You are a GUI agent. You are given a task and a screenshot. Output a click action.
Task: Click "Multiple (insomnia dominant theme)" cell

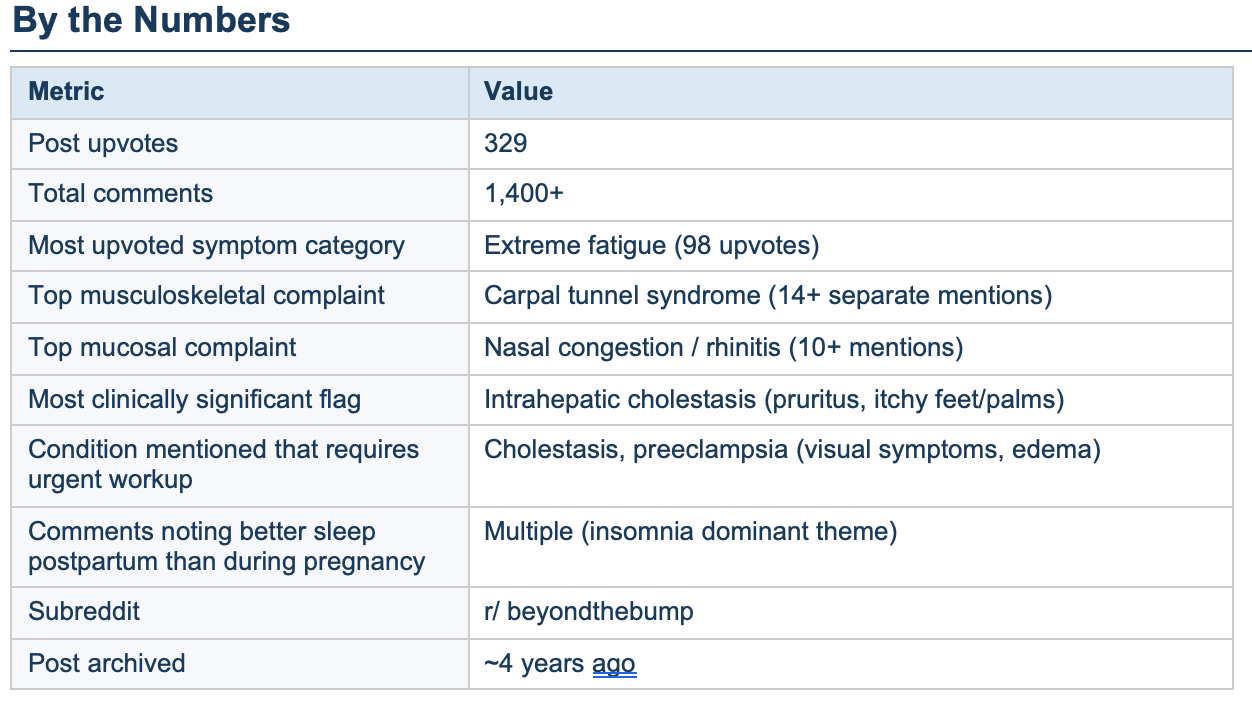[x=690, y=532]
